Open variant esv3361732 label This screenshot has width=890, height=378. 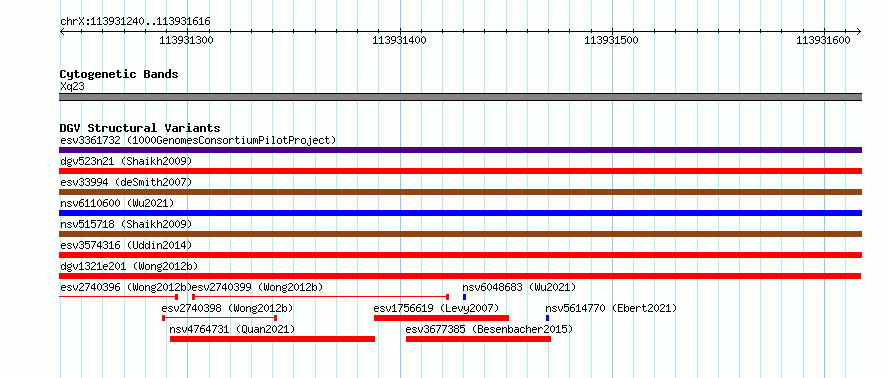tap(198, 140)
